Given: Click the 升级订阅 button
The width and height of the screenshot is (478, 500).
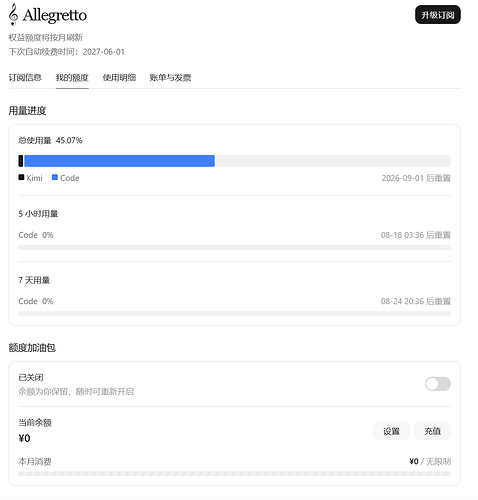Looking at the screenshot, I should pyautogui.click(x=438, y=15).
